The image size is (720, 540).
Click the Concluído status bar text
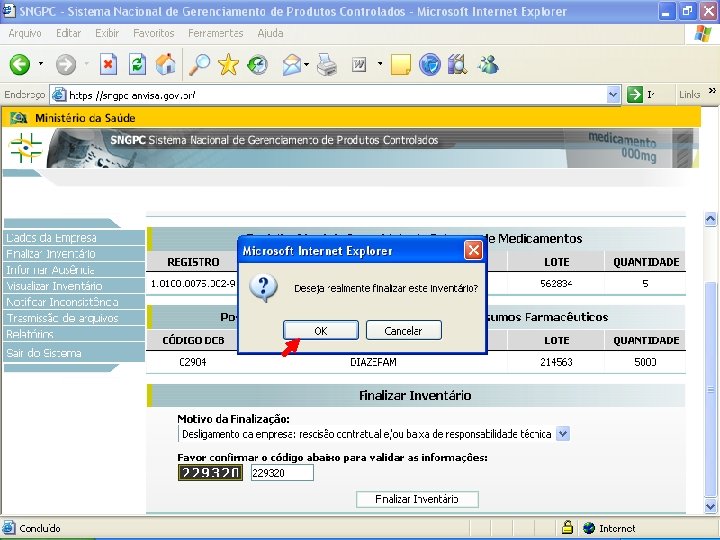(x=39, y=528)
